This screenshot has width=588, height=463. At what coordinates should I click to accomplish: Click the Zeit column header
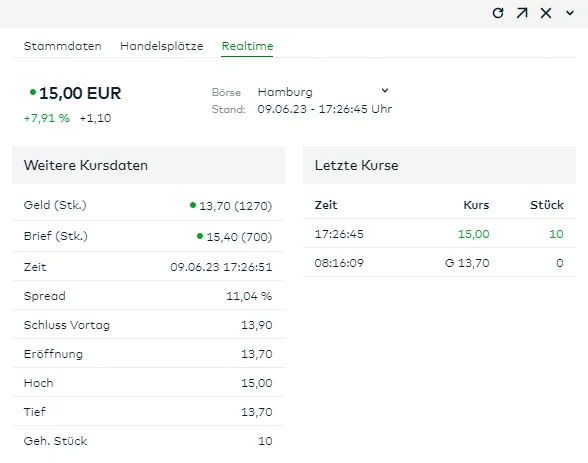point(326,205)
